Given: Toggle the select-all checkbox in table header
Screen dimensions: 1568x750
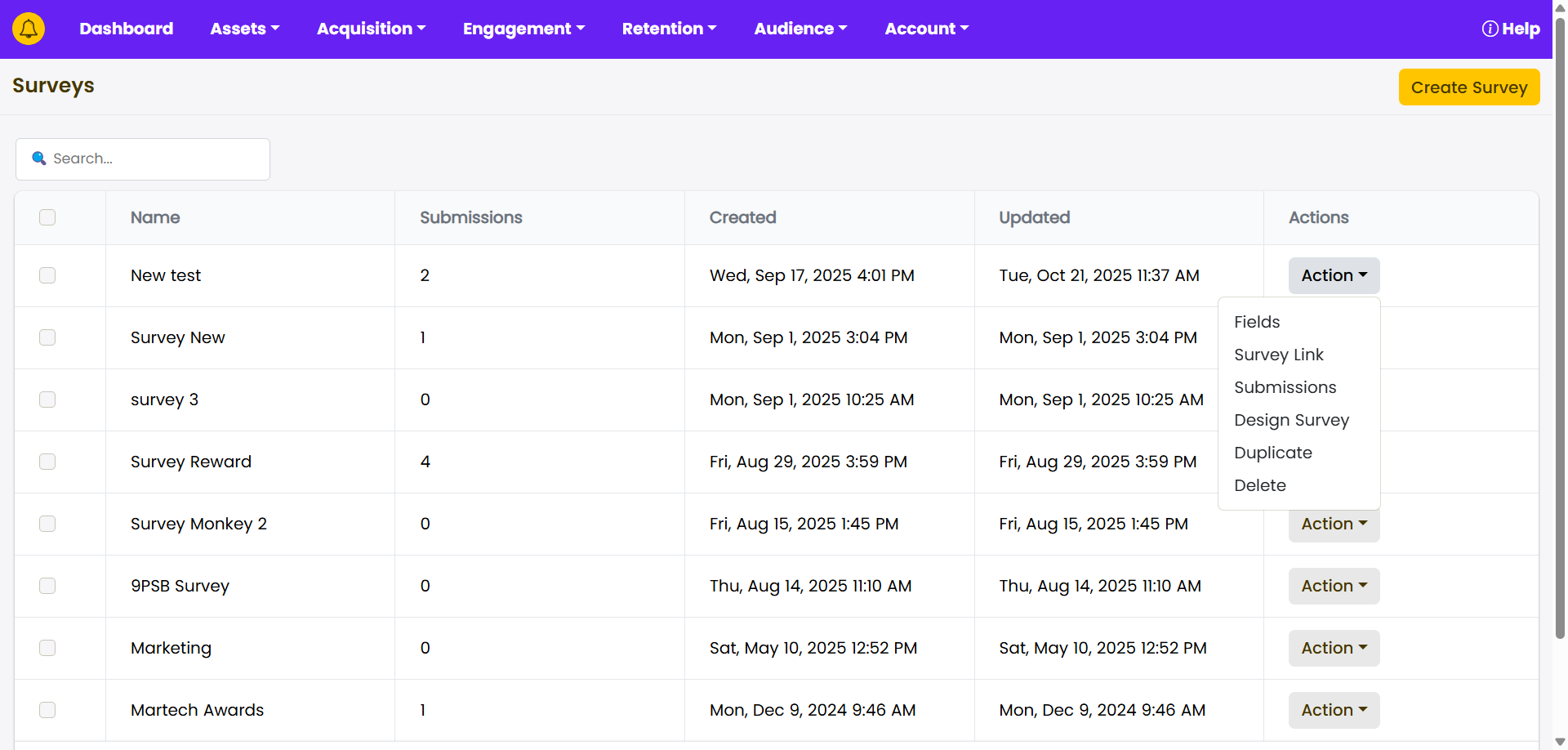Looking at the screenshot, I should coord(47,217).
